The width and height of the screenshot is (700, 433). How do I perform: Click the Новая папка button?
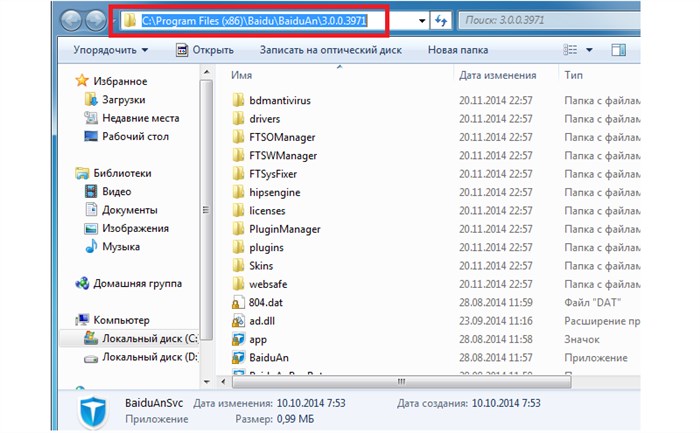tap(458, 50)
